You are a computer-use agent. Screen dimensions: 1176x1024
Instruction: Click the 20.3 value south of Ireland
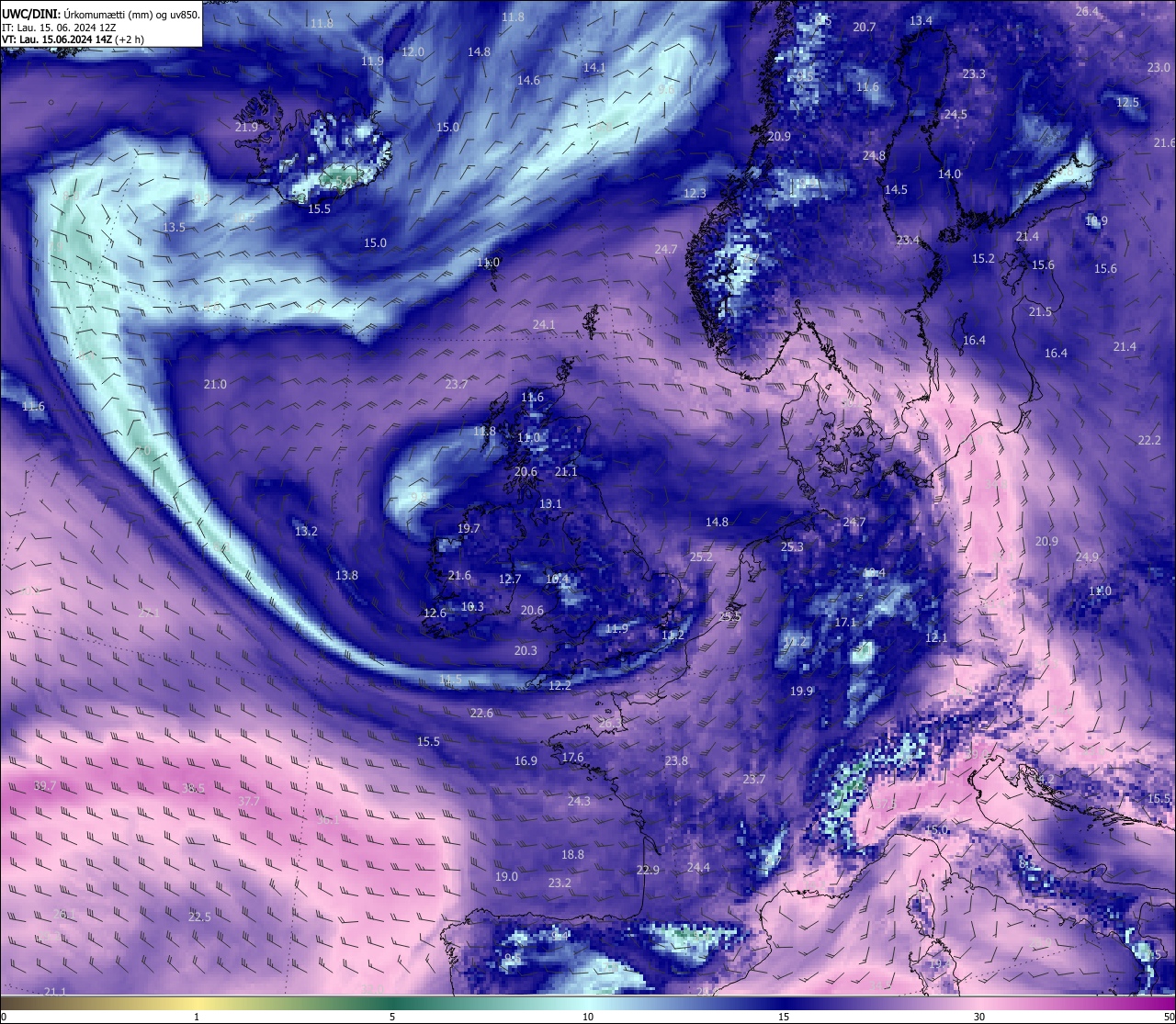(x=526, y=650)
